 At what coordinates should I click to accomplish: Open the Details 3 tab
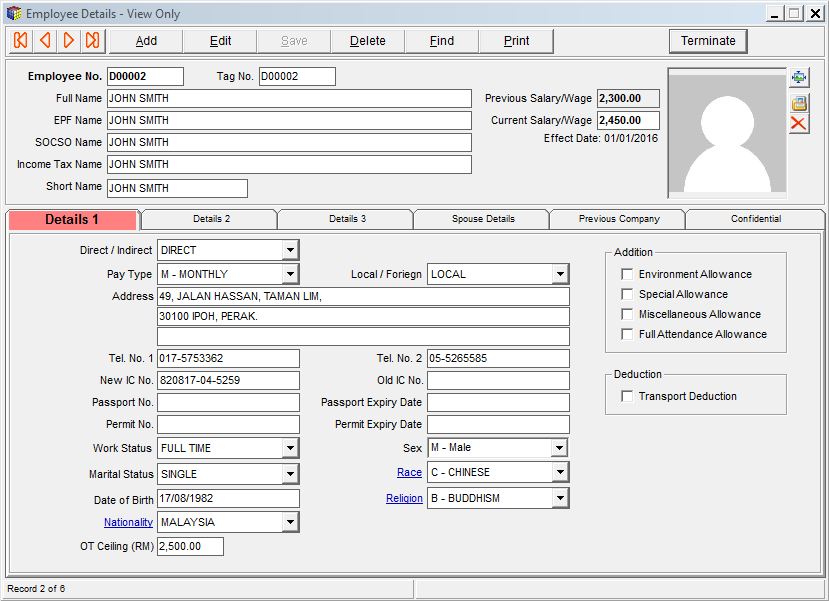pos(347,219)
